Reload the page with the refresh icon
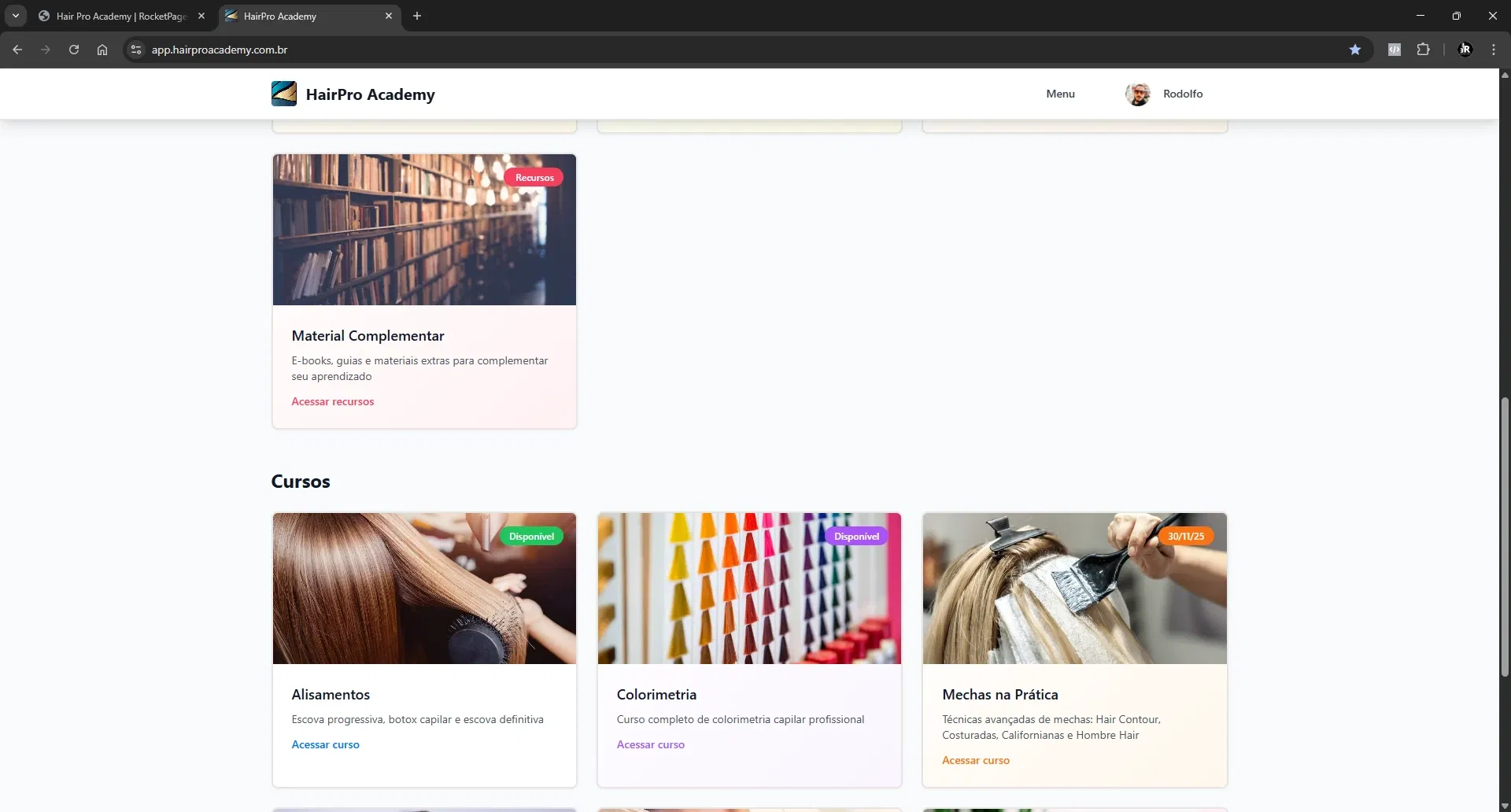 [x=74, y=50]
